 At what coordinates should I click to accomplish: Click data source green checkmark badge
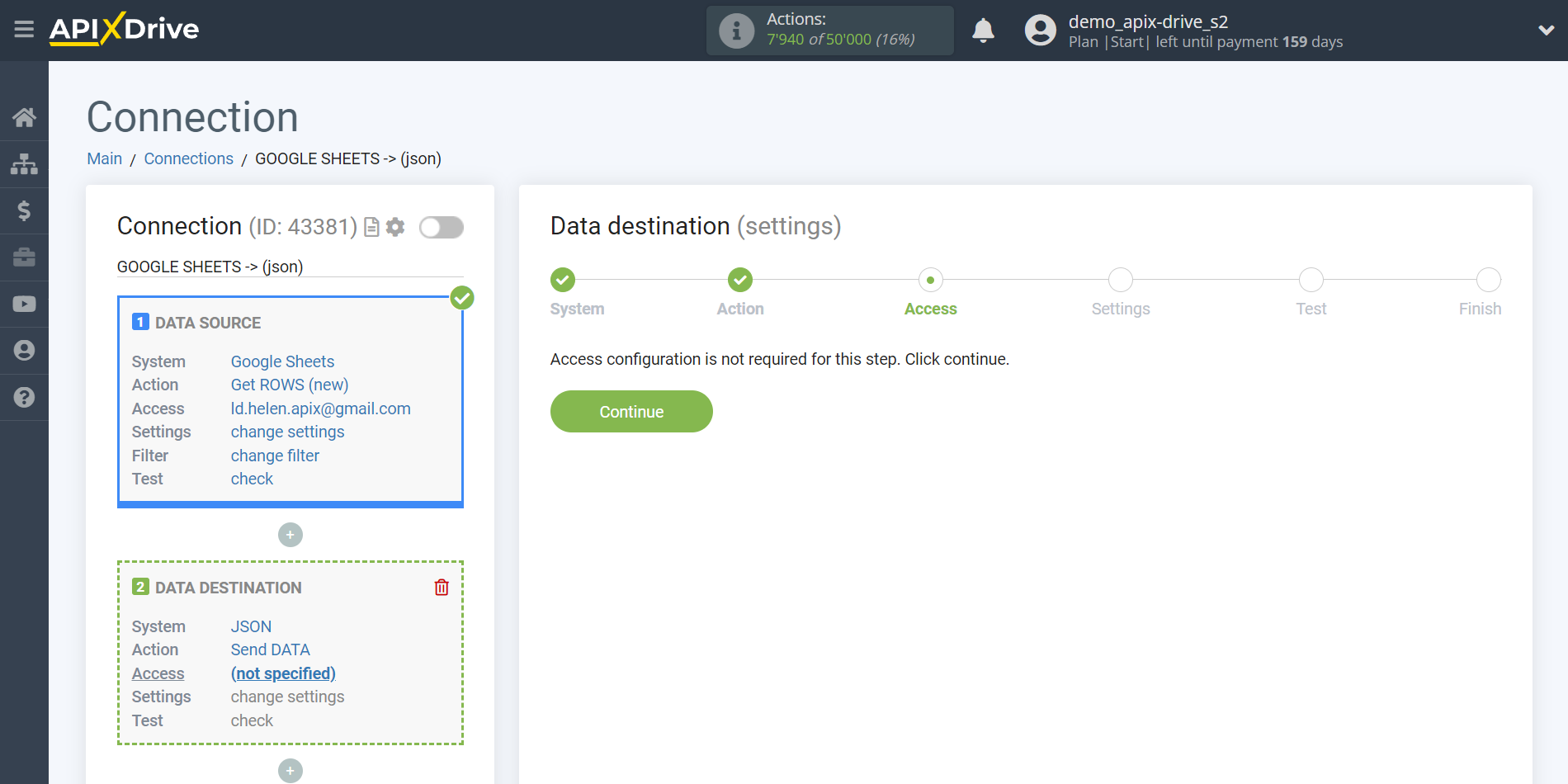(x=462, y=298)
